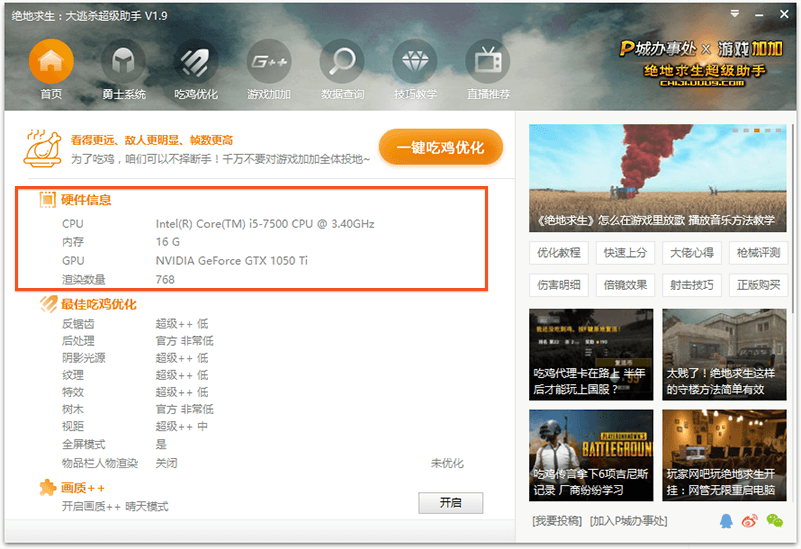Screen dimensions: 801x549
Task: Open 大佬心得 link
Action: tap(692, 252)
